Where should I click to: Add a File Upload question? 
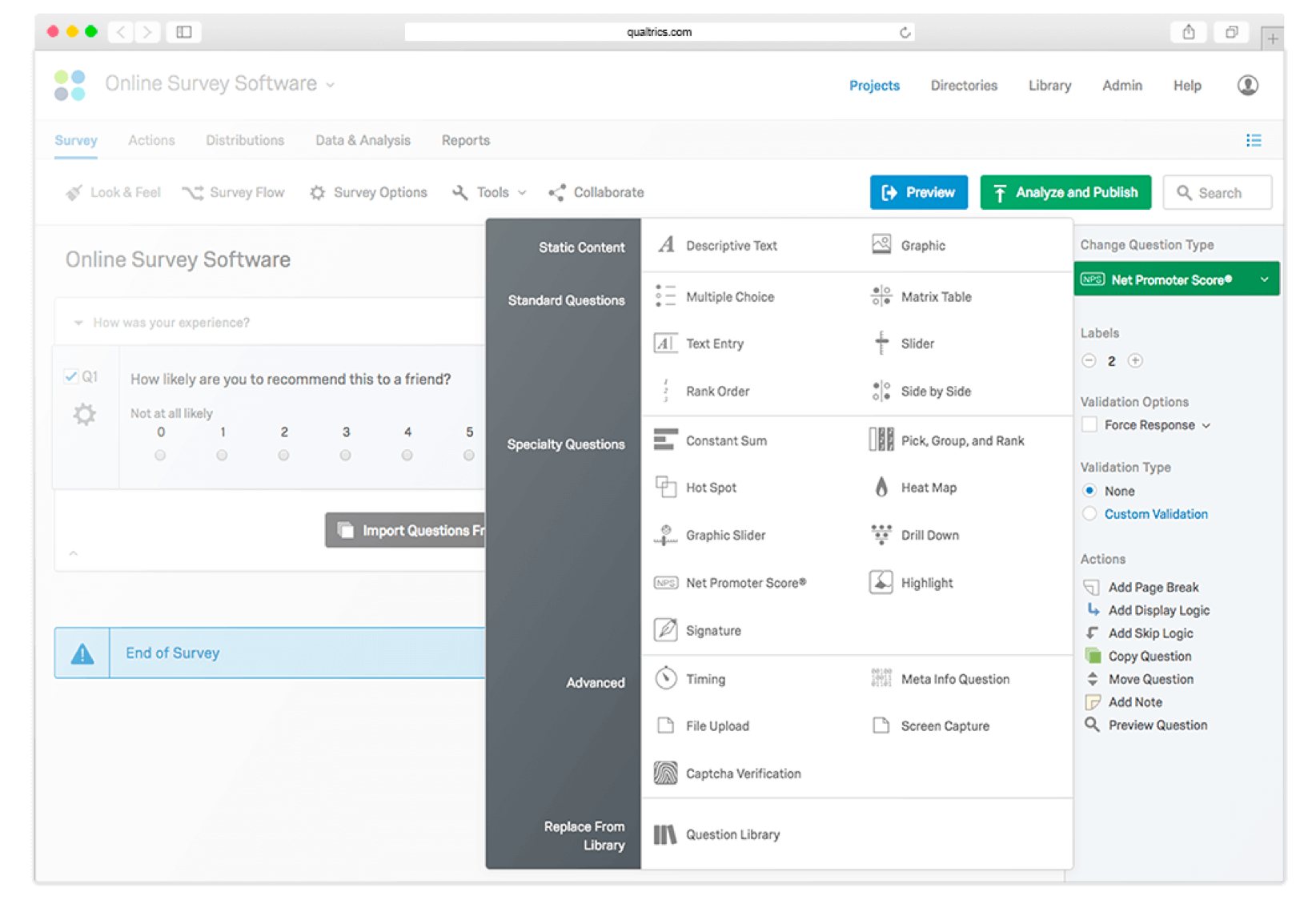[x=717, y=725]
